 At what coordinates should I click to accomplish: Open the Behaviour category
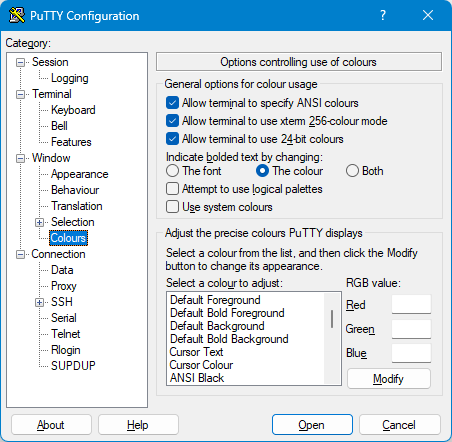75,190
